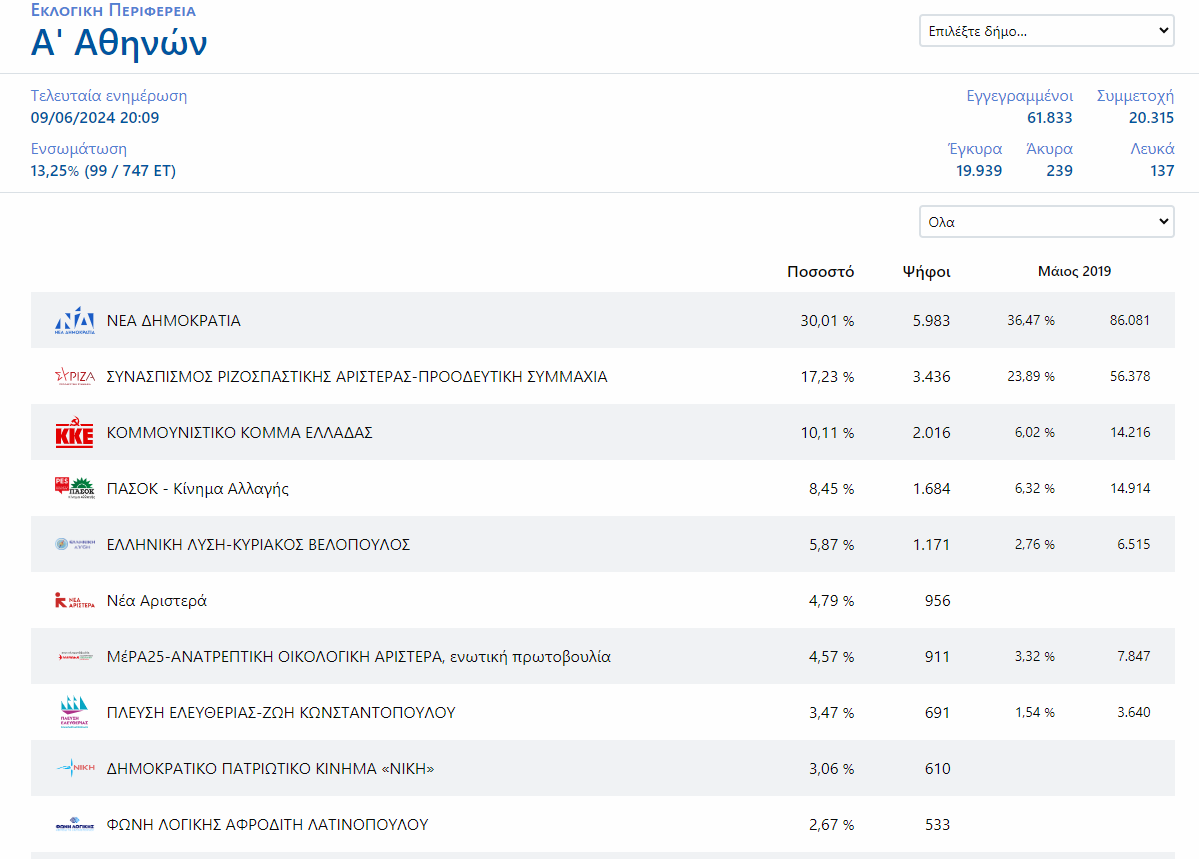The width and height of the screenshot is (1199, 859).
Task: Click the ΠΑΣΟΚ party logo
Action: click(x=74, y=489)
